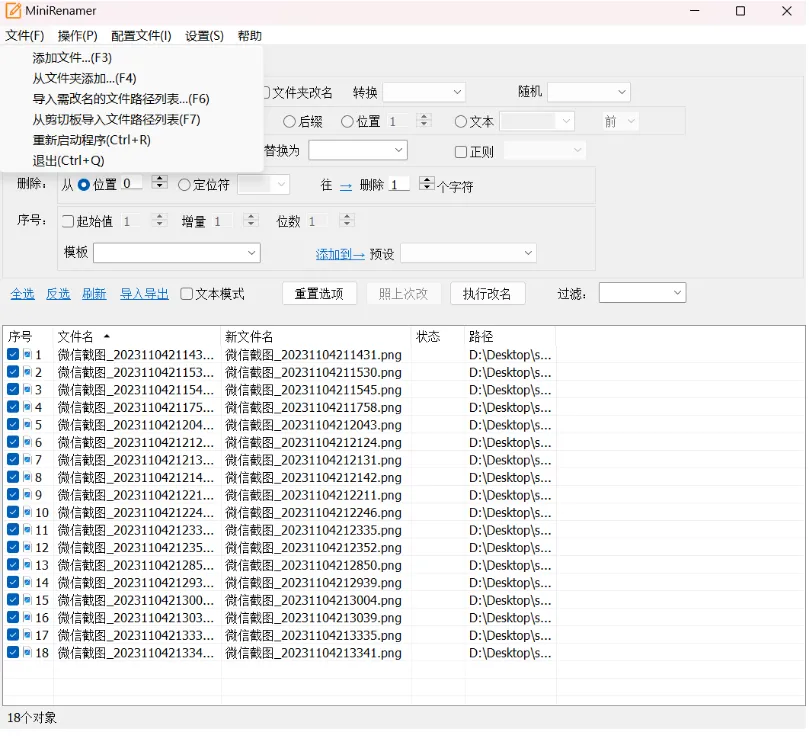Select the 文本 radio button
The image size is (809, 739).
[x=460, y=122]
